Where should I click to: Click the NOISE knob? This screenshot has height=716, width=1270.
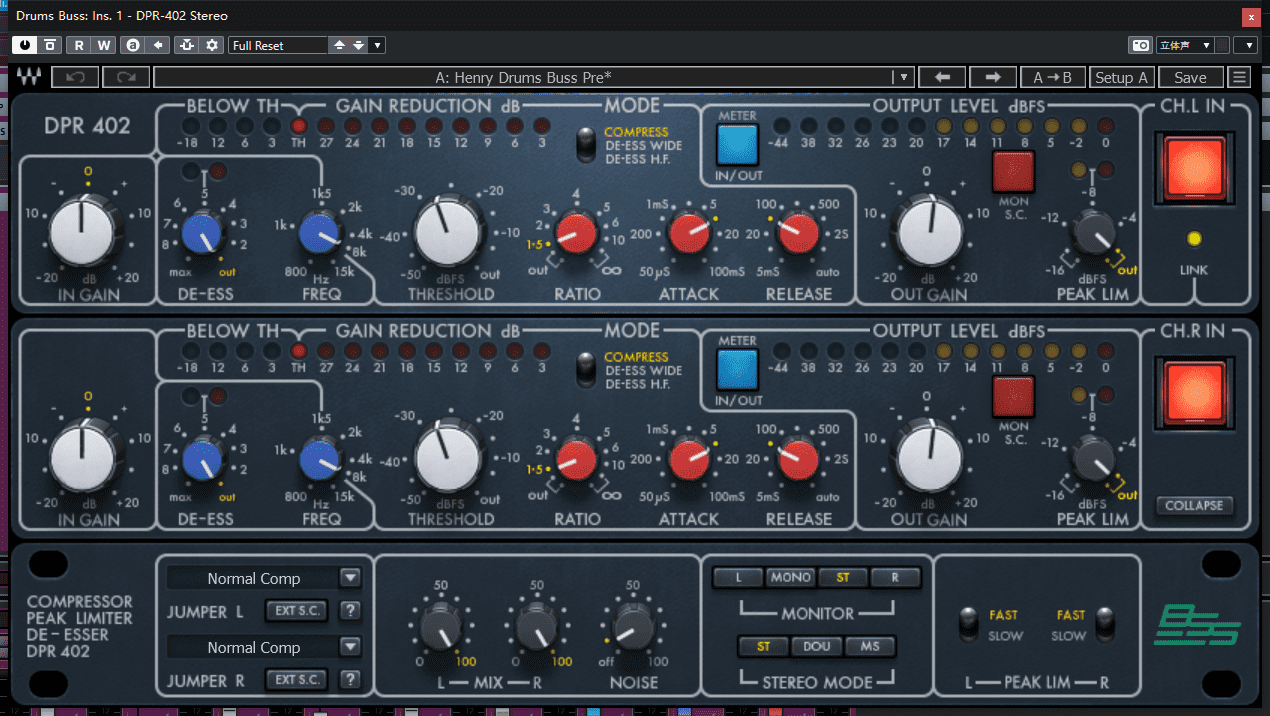point(633,626)
